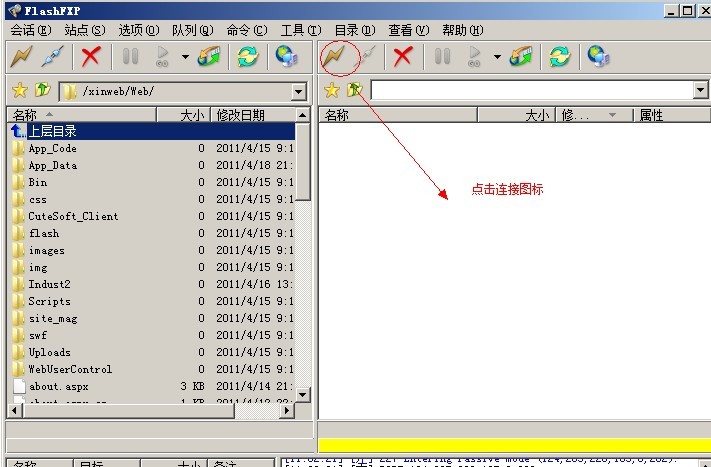Select the site_mag folder
Image resolution: width=711 pixels, height=467 pixels.
(x=152, y=318)
